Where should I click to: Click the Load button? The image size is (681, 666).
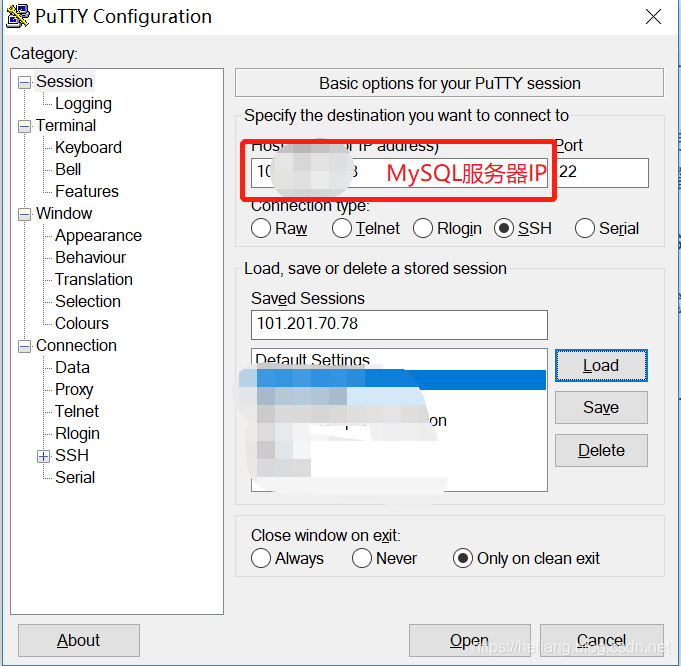click(x=601, y=365)
